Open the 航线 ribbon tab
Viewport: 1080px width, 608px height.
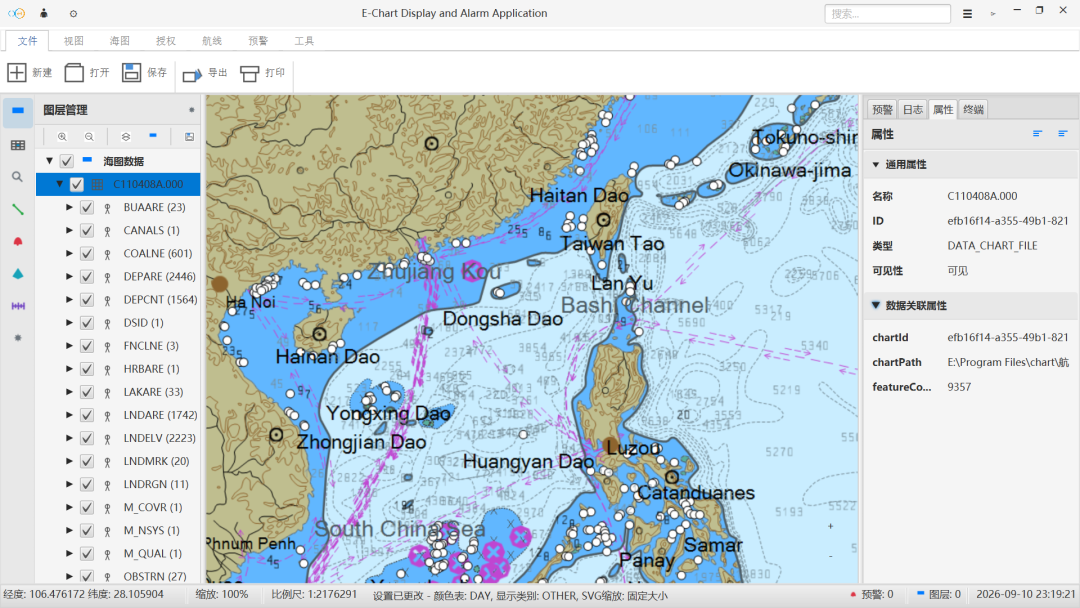coord(212,41)
